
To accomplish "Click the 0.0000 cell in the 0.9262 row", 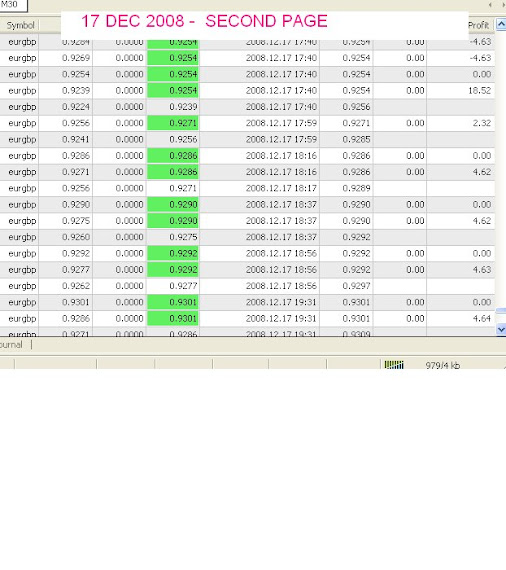I will click(x=129, y=286).
